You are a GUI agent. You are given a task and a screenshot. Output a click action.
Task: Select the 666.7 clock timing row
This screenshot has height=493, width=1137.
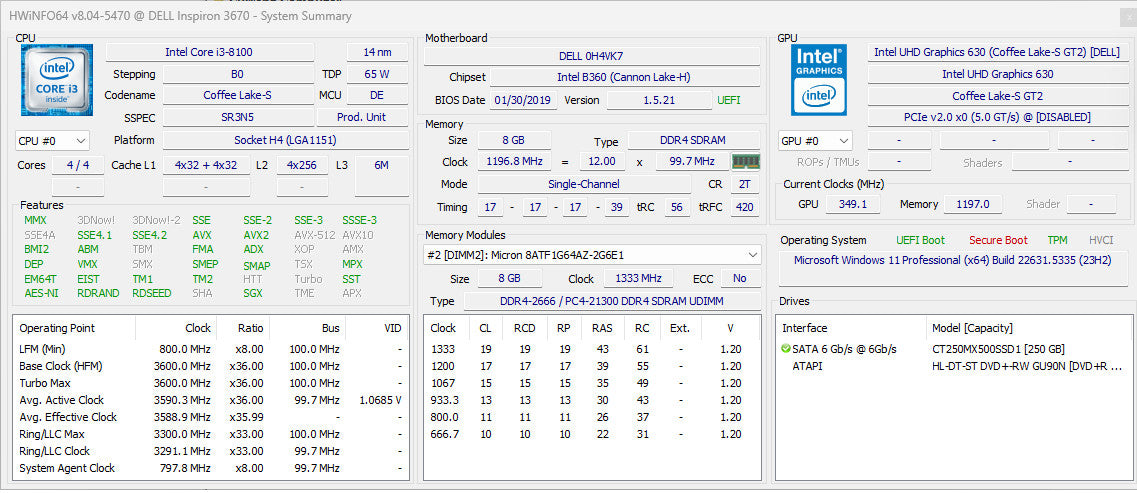pyautogui.click(x=592, y=434)
